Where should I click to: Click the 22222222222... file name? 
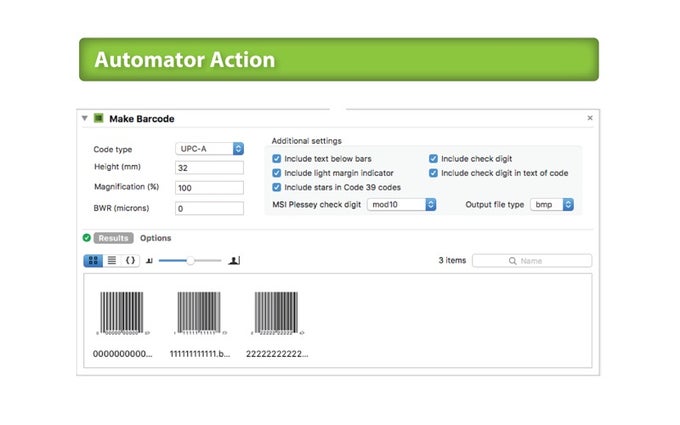click(277, 354)
